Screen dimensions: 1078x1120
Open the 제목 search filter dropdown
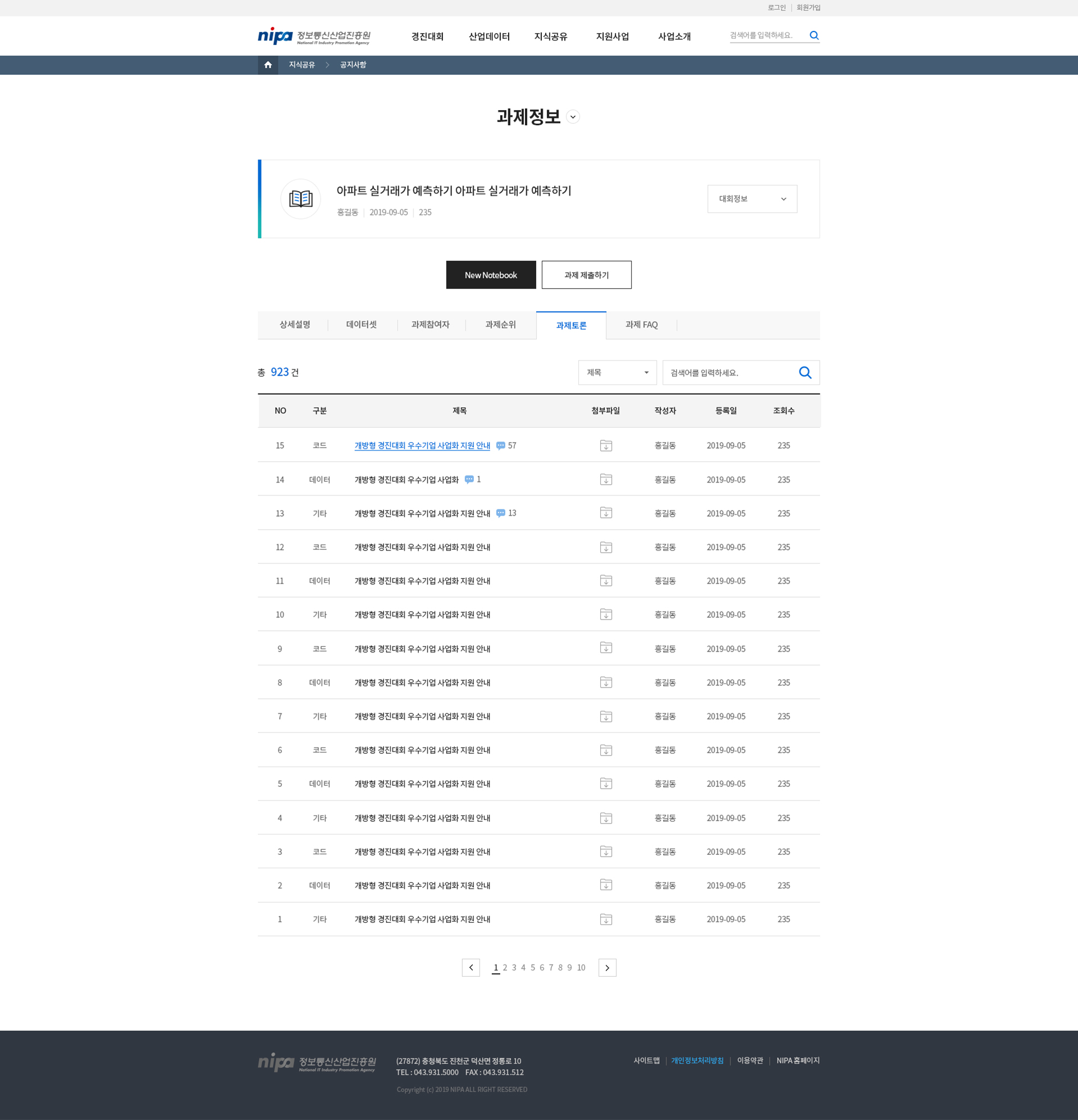(617, 372)
